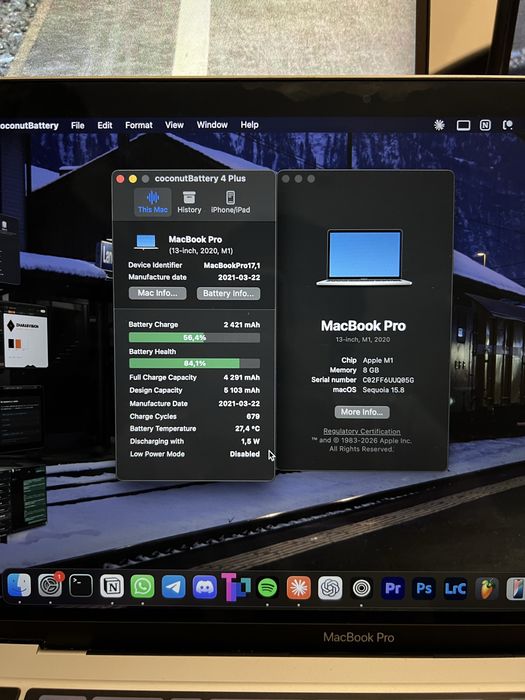Click the serial number in About window
525x700 pixels.
click(x=388, y=380)
